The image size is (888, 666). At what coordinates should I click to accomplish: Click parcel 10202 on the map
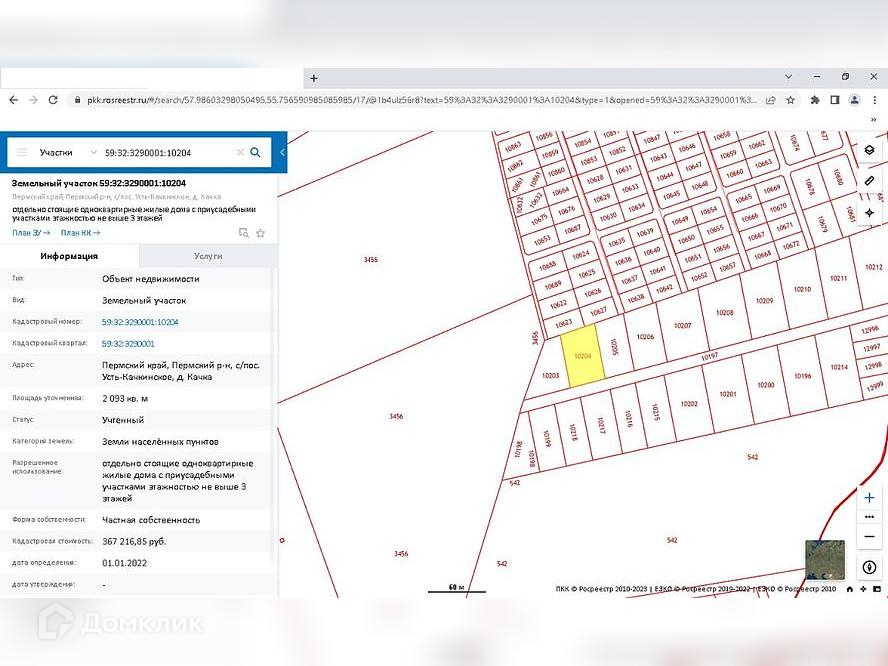689,404
